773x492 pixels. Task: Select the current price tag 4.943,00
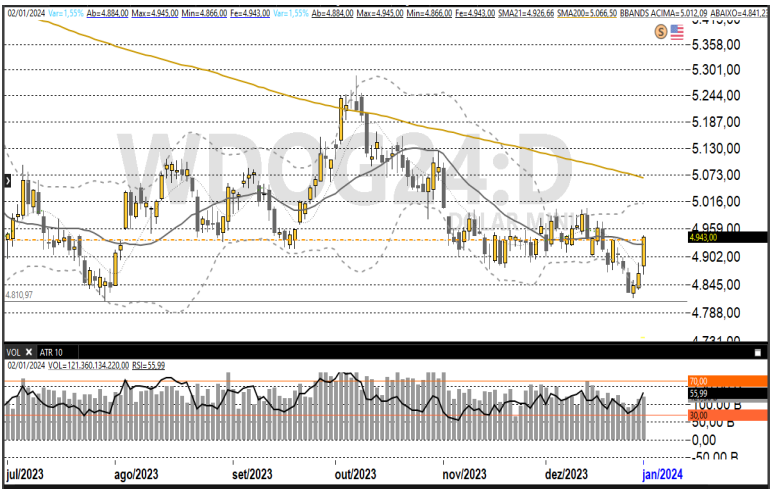pyautogui.click(x=727, y=238)
